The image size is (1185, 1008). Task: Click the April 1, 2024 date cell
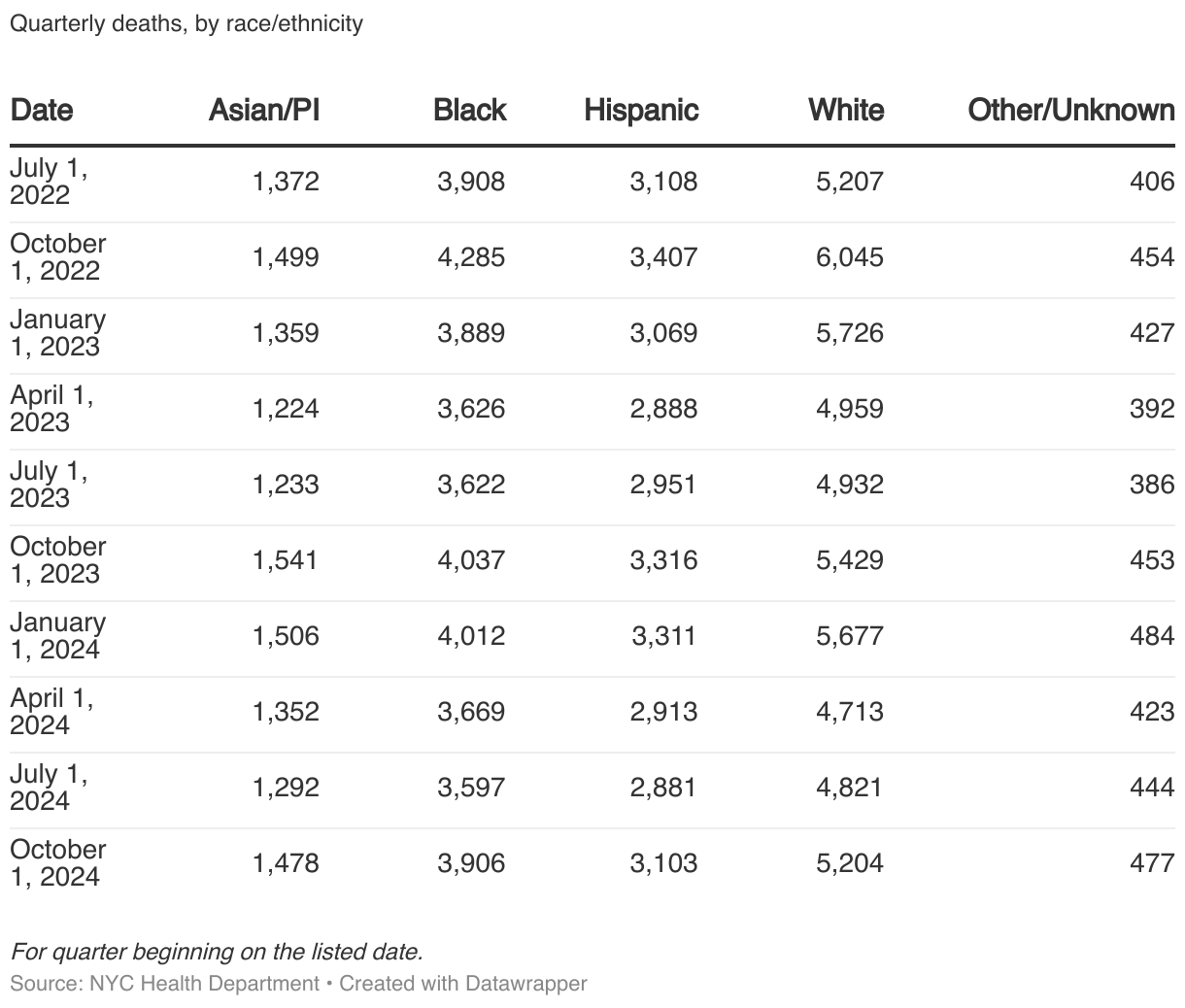(51, 712)
